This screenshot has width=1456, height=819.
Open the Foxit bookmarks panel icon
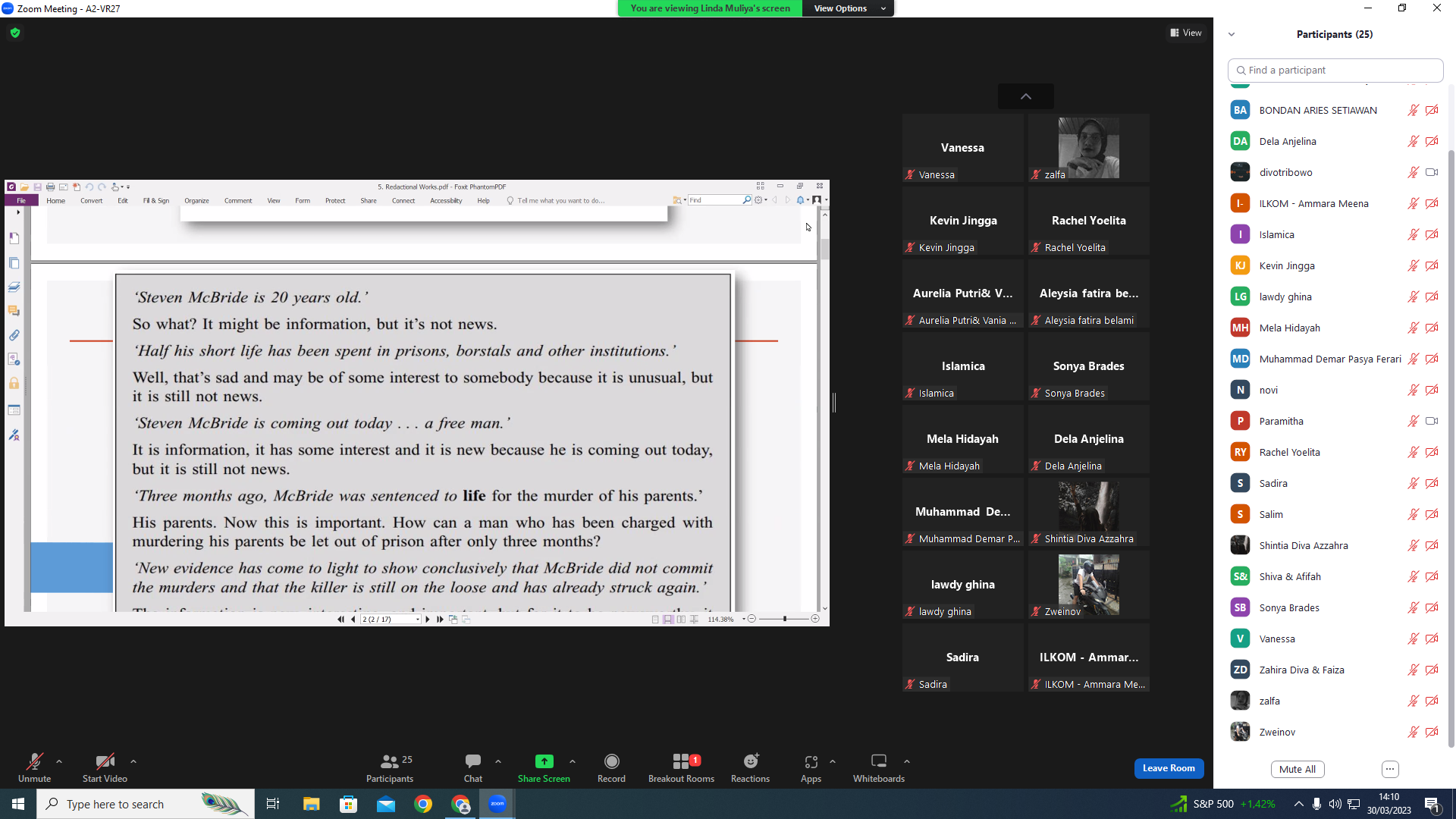click(x=14, y=238)
